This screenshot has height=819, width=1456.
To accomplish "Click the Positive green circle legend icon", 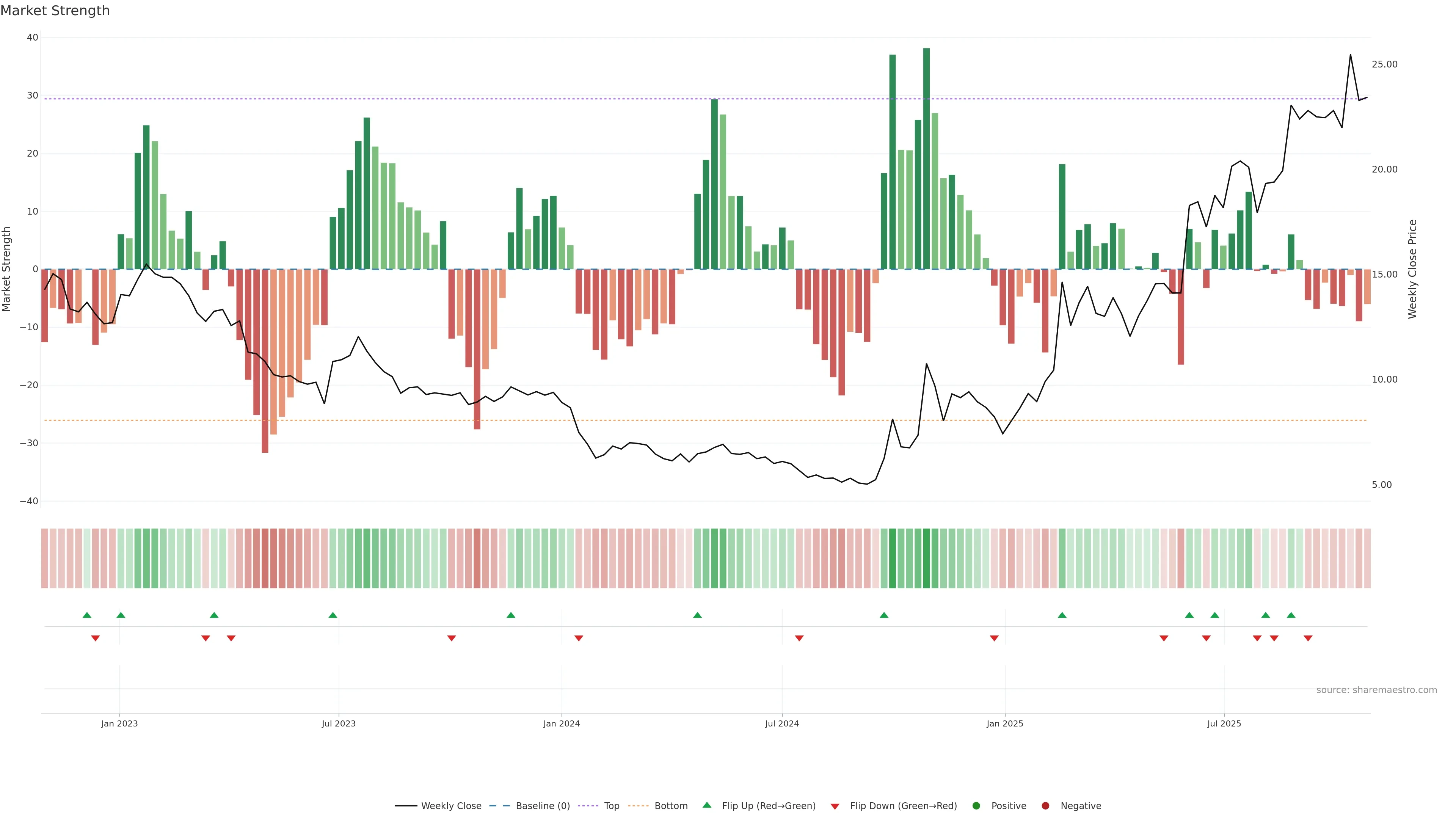I will [x=976, y=805].
